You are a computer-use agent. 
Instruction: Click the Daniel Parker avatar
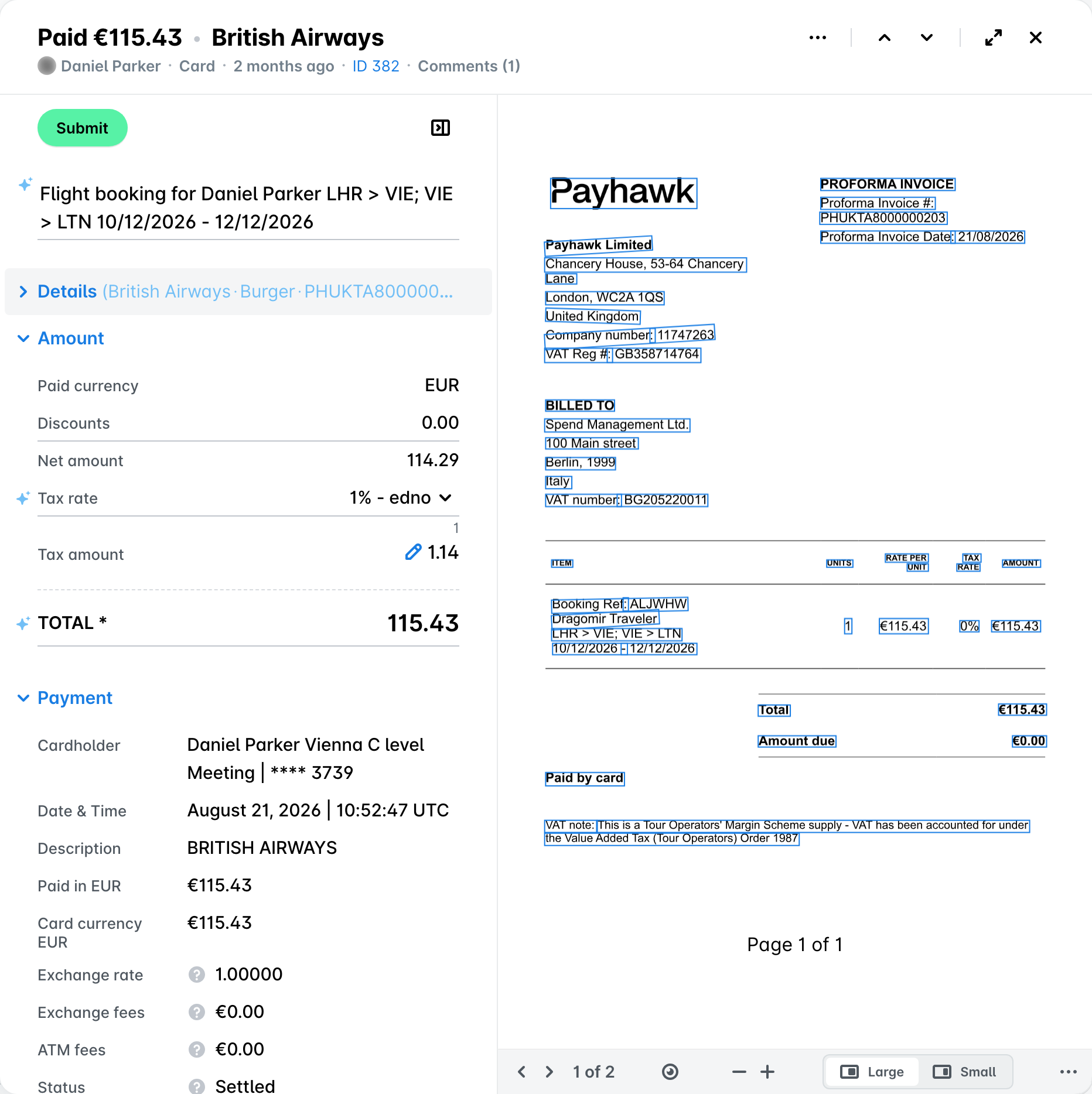[x=47, y=66]
